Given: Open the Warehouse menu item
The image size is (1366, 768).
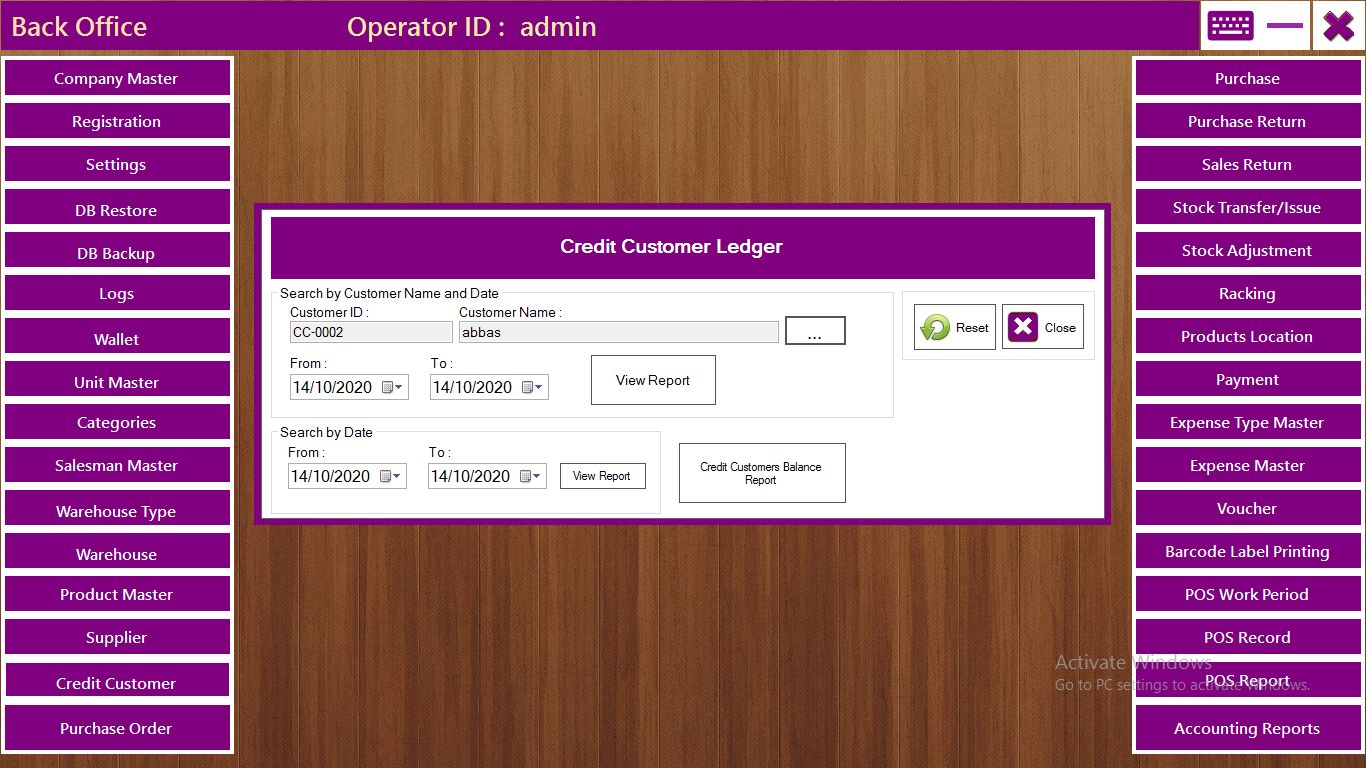Looking at the screenshot, I should (x=117, y=552).
